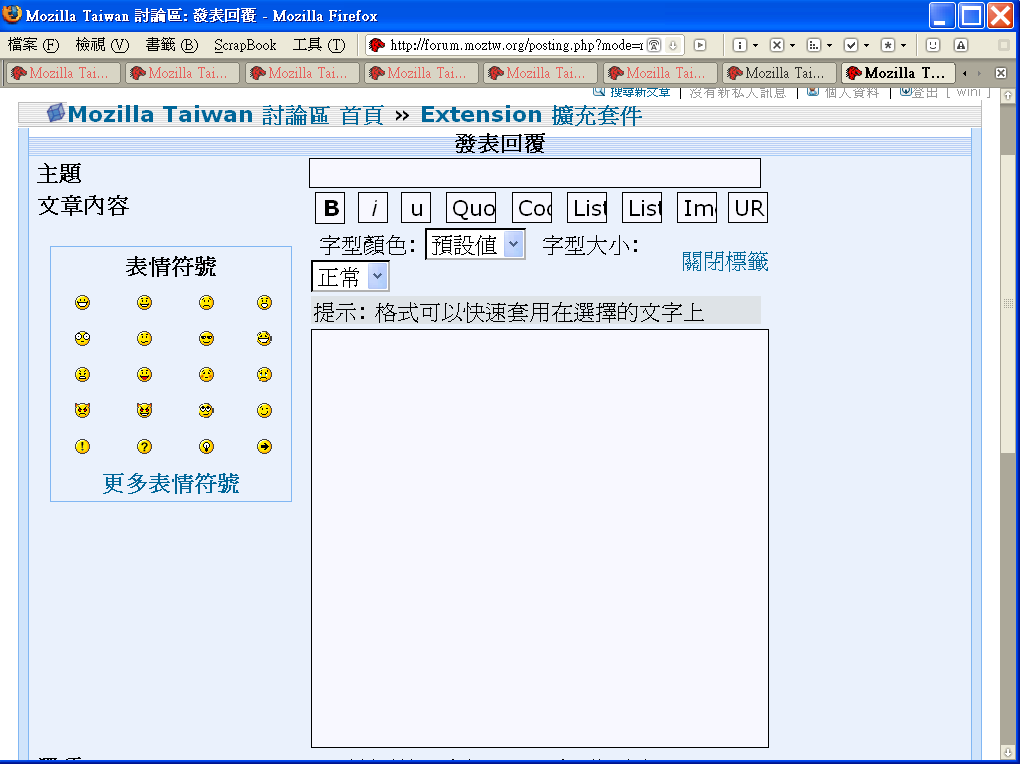
Task: Open the 檔案 (F) menu
Action: pyautogui.click(x=33, y=45)
